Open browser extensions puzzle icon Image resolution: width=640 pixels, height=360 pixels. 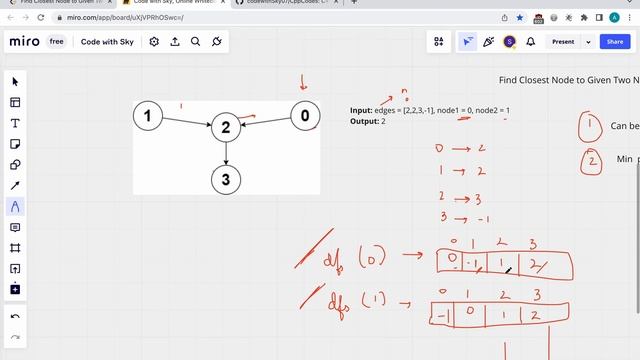(584, 18)
